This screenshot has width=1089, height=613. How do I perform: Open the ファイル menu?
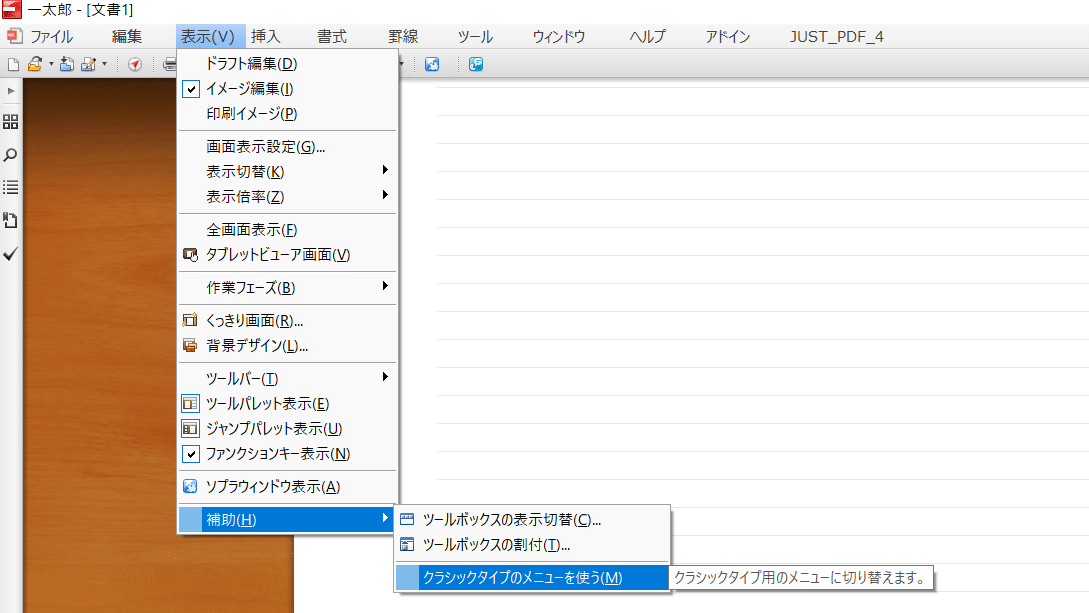[51, 37]
